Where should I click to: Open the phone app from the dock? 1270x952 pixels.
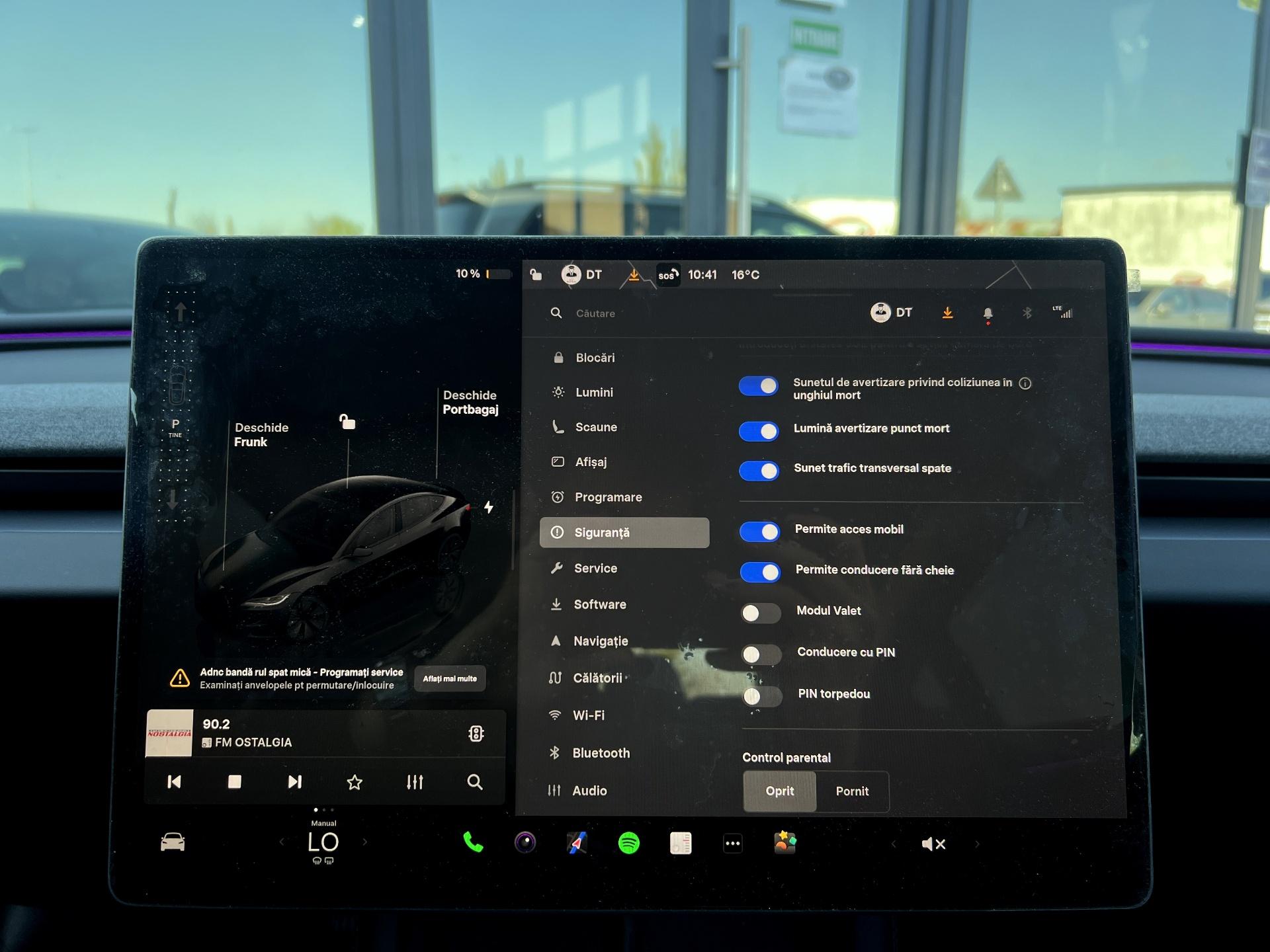tap(472, 844)
